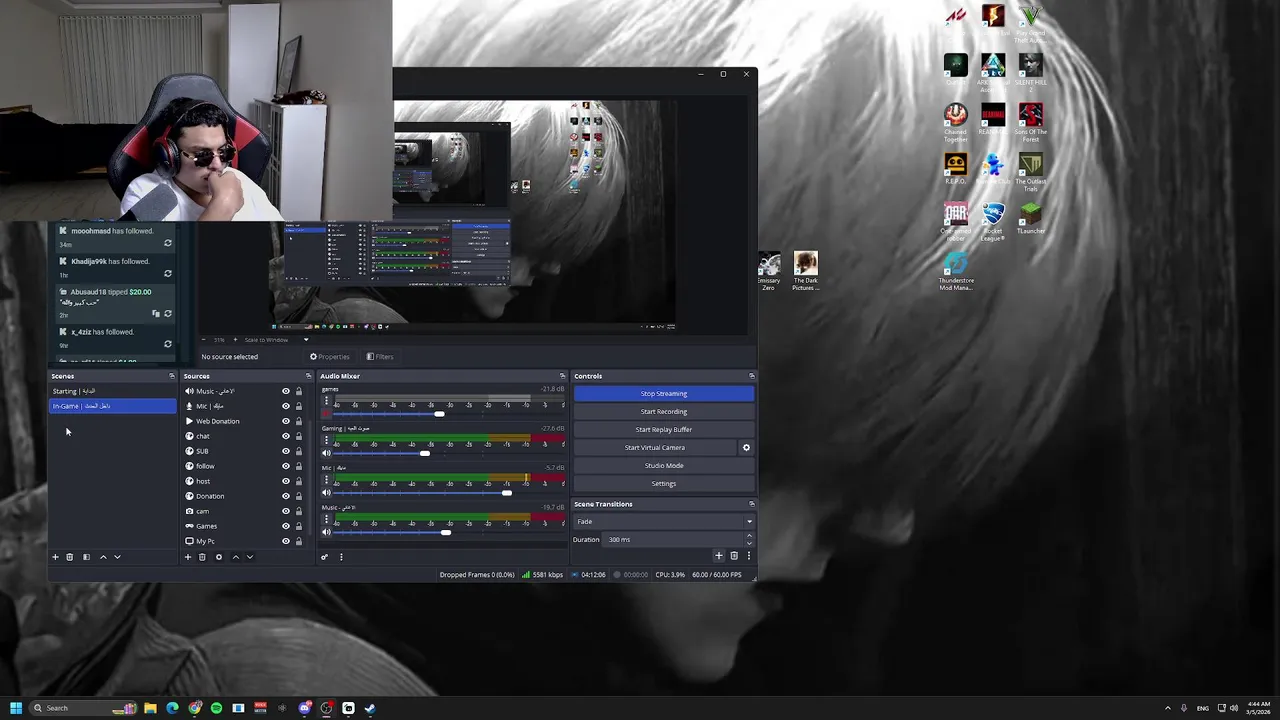Viewport: 1280px width, 720px height.
Task: Open the preview scaling dropdown
Action: (x=276, y=340)
